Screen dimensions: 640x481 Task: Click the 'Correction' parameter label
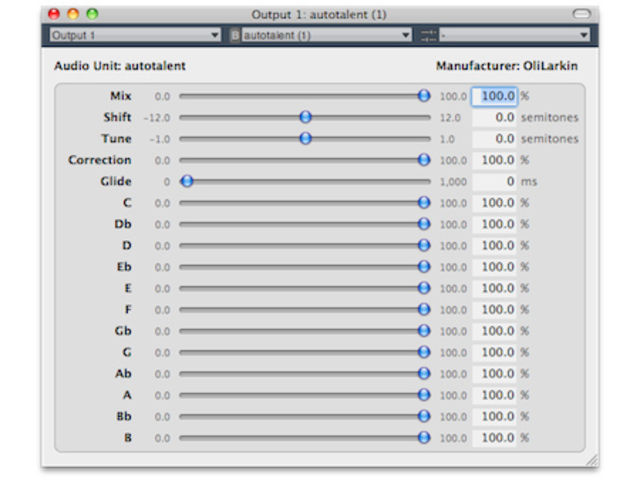click(x=100, y=160)
